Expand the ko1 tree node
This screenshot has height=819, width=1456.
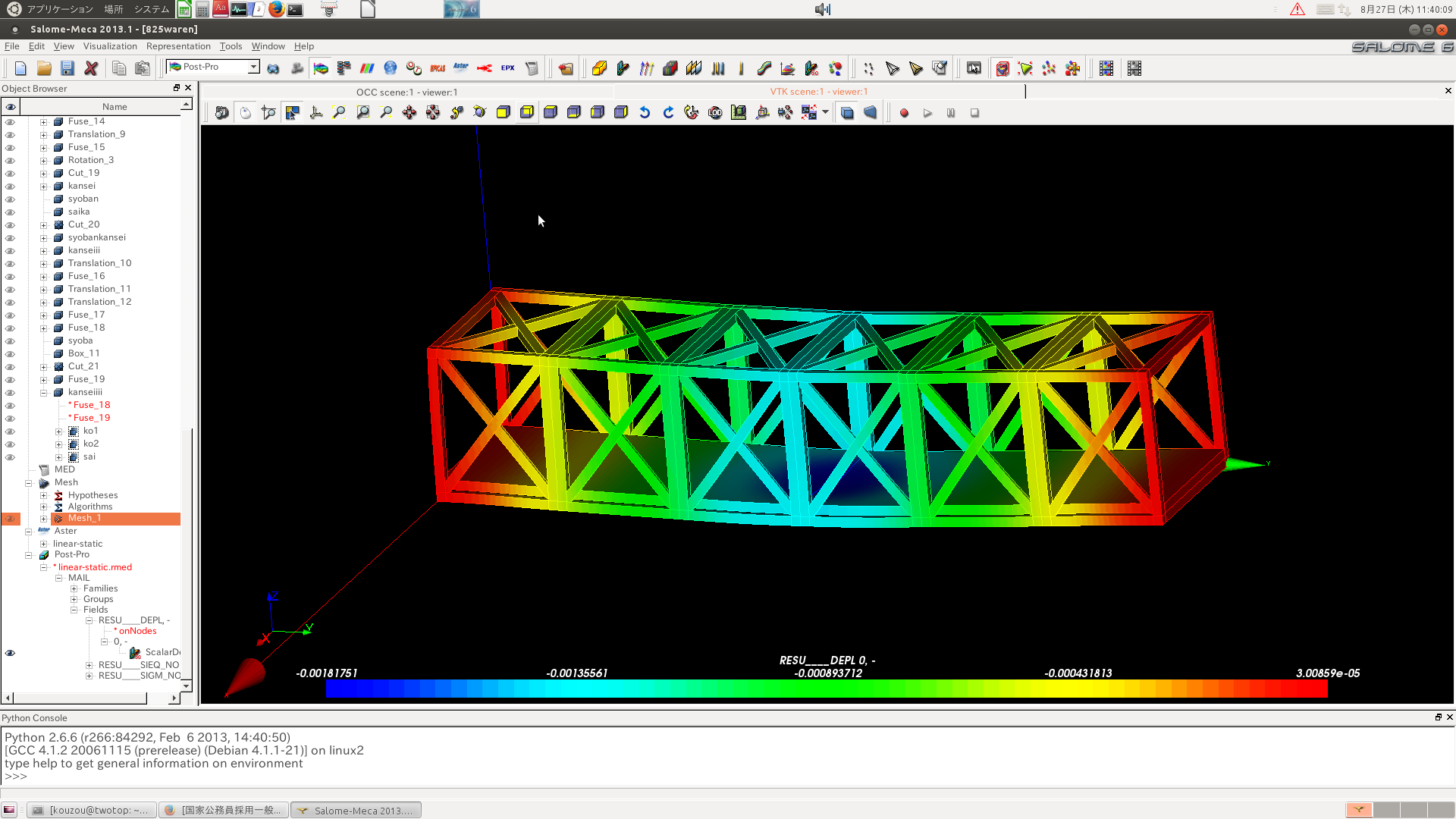click(58, 431)
